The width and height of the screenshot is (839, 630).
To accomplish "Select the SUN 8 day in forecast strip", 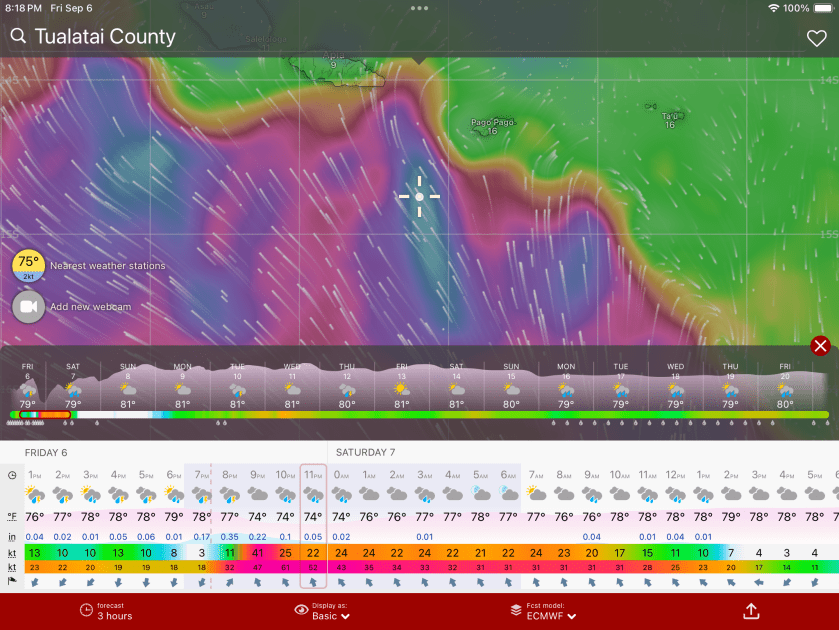I will click(128, 385).
